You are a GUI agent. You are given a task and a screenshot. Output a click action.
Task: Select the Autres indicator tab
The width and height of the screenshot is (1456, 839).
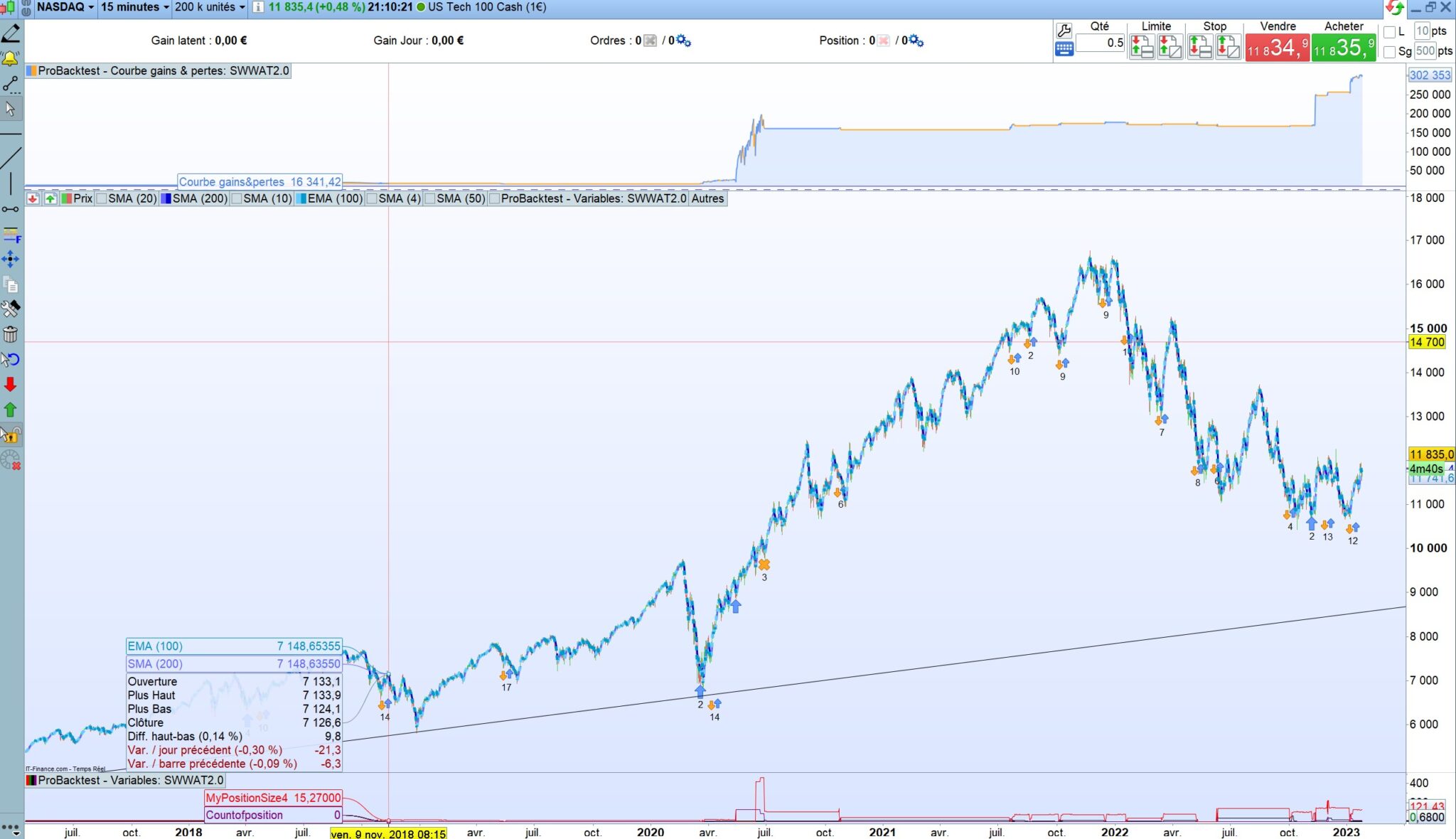click(x=707, y=198)
